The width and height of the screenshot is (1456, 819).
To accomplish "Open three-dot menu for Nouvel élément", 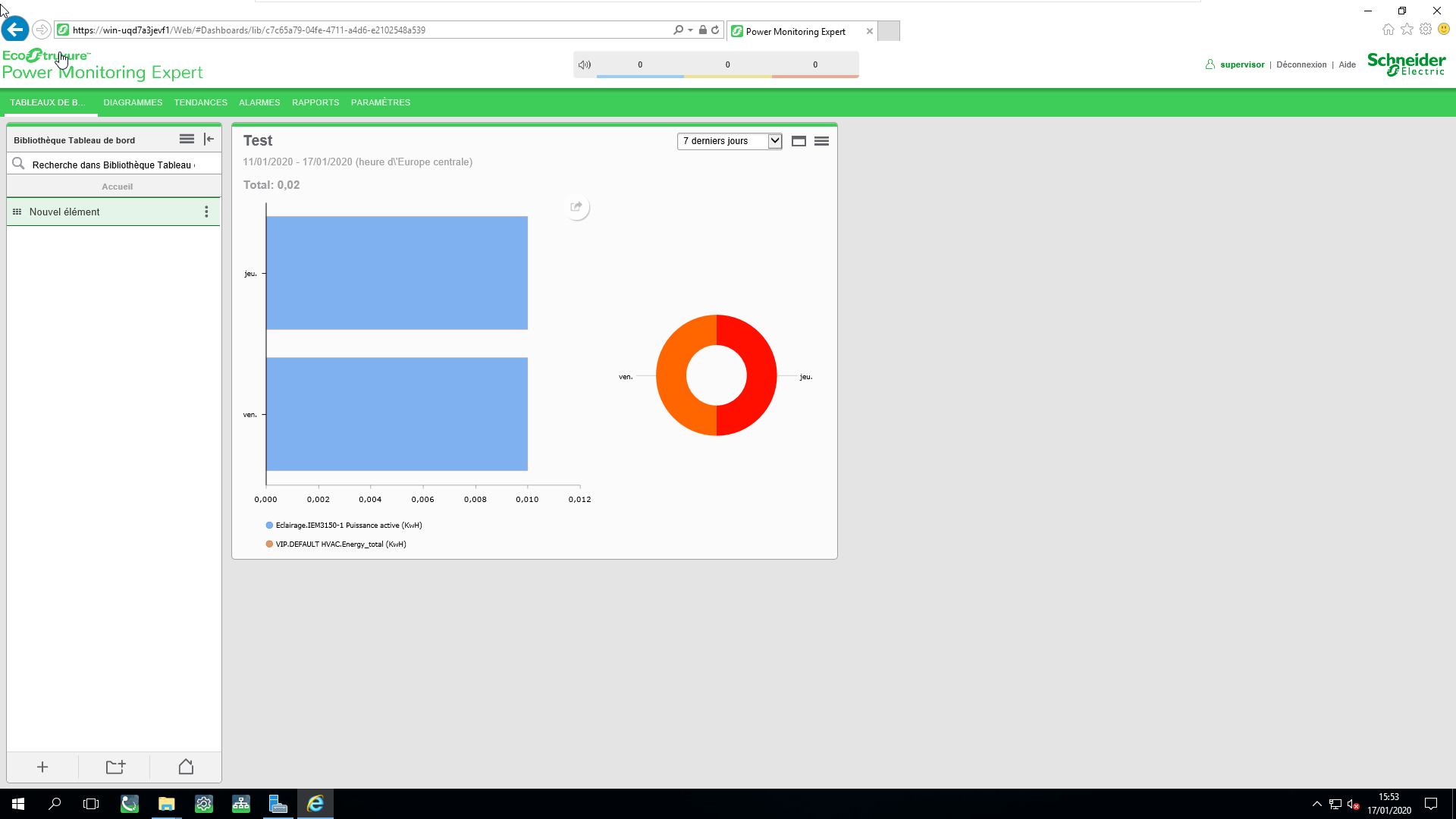I will point(206,212).
